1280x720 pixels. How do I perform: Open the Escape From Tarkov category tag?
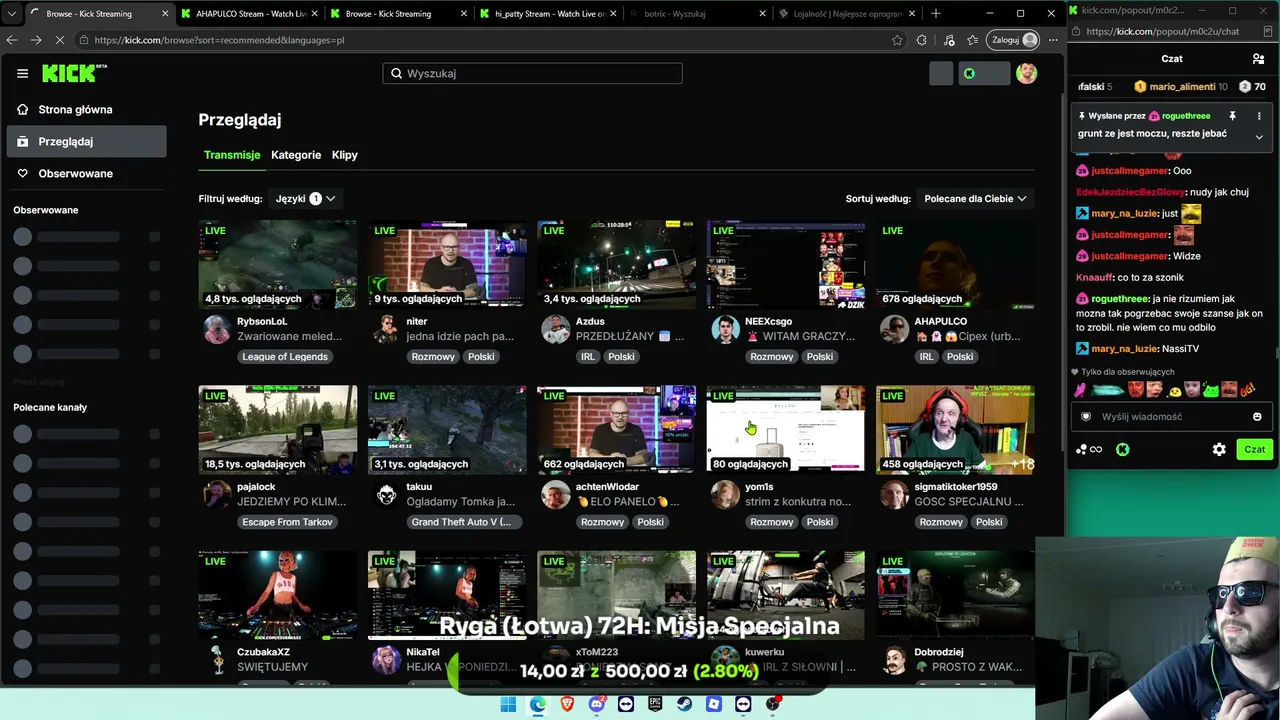coord(287,522)
